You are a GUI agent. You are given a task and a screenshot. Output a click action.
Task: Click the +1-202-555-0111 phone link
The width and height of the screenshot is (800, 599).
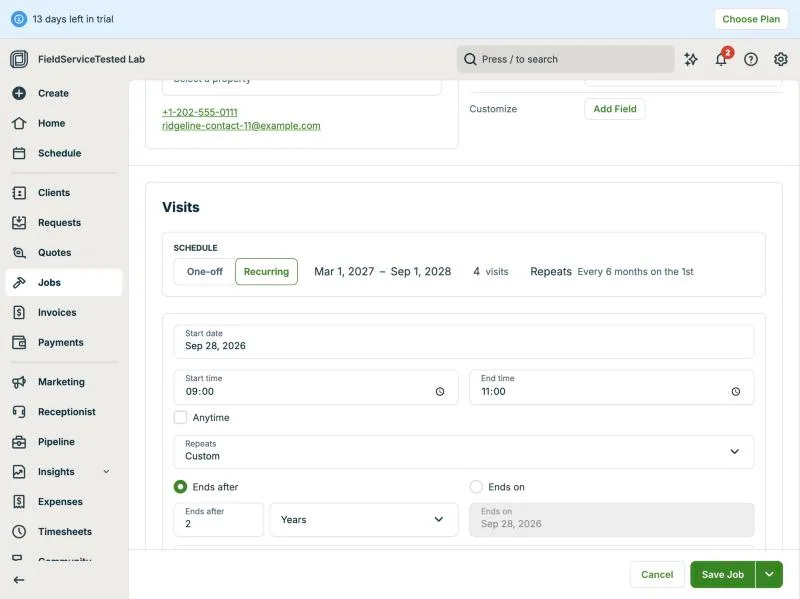point(199,112)
